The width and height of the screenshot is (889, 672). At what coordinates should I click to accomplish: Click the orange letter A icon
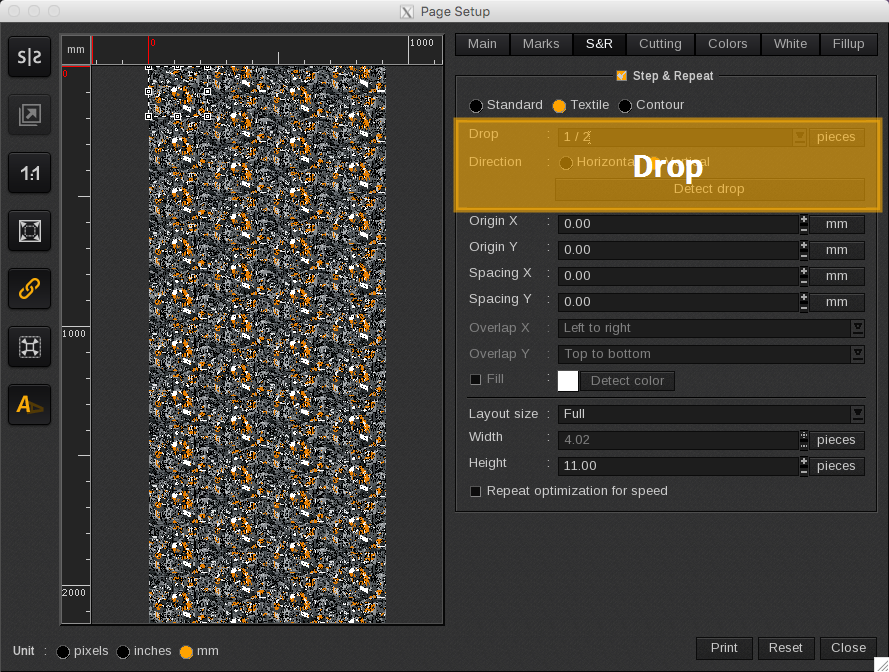click(x=30, y=405)
